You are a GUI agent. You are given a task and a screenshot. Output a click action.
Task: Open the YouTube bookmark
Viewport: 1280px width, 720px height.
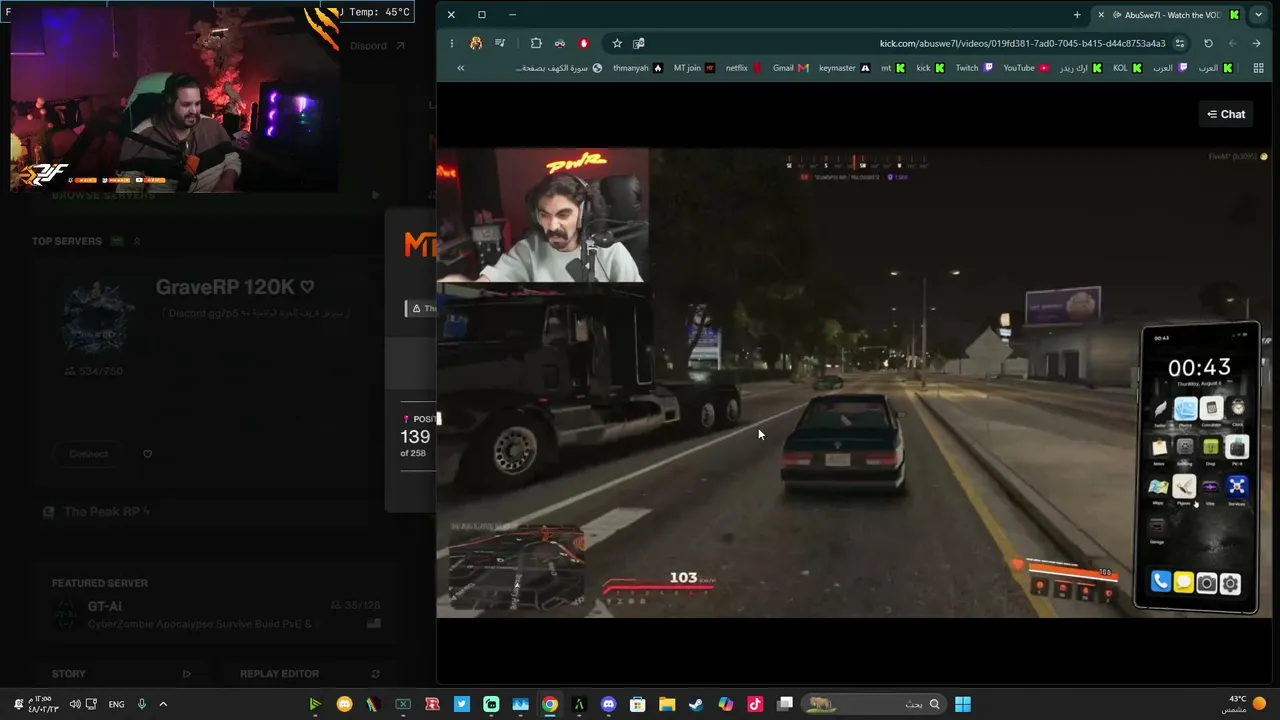point(1026,68)
